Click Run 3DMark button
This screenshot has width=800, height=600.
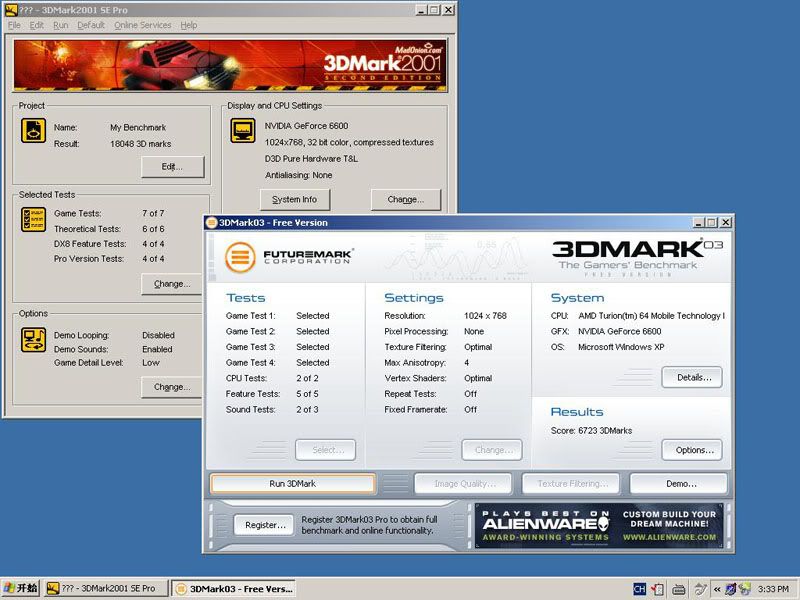[x=292, y=484]
